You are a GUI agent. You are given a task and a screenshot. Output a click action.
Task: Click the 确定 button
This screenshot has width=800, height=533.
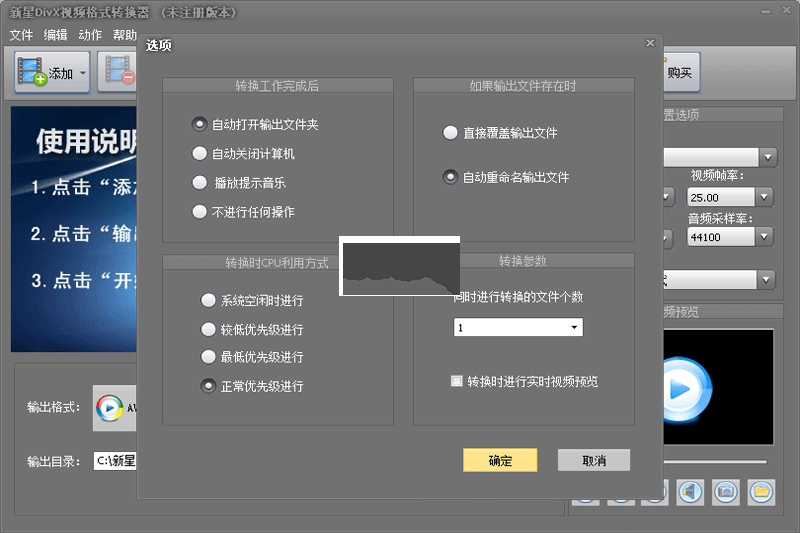point(500,460)
